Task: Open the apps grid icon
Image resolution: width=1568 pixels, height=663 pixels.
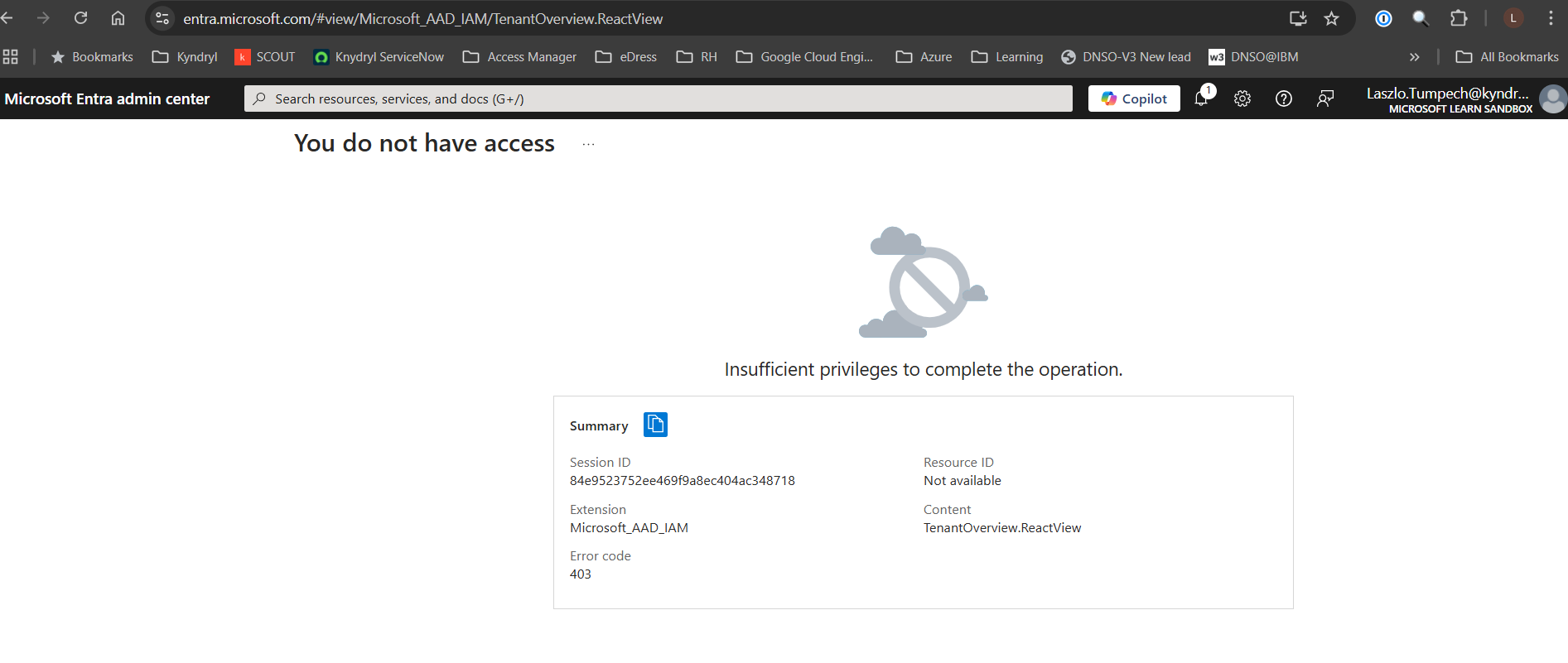Action: coord(10,56)
